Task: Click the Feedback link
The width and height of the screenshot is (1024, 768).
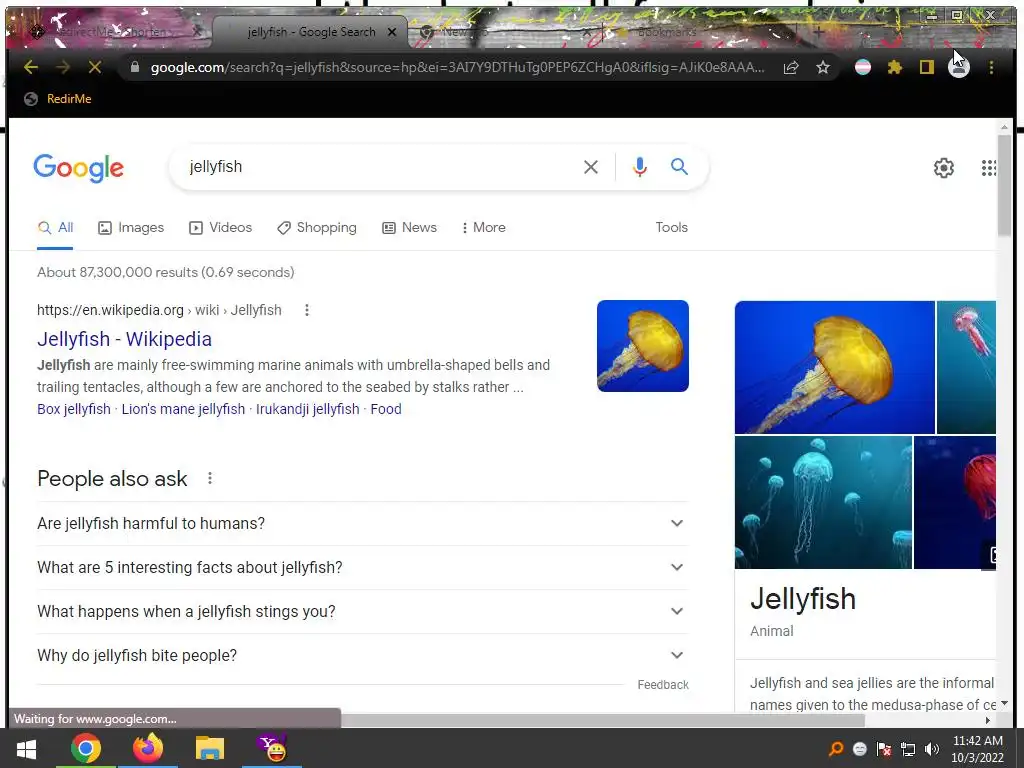Action: pyautogui.click(x=663, y=685)
